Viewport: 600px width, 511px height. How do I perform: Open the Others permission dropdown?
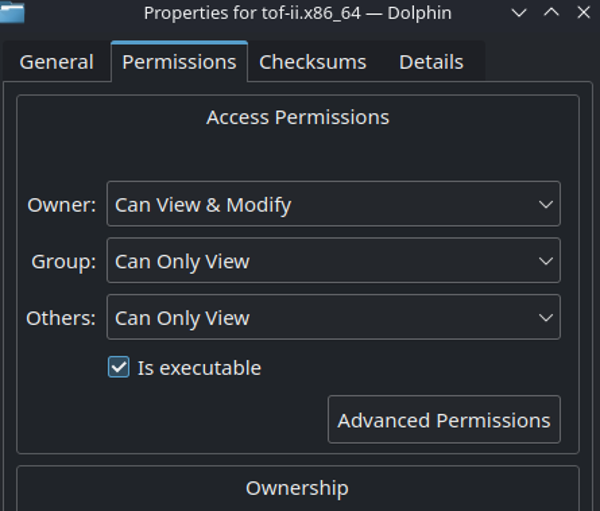click(x=333, y=319)
